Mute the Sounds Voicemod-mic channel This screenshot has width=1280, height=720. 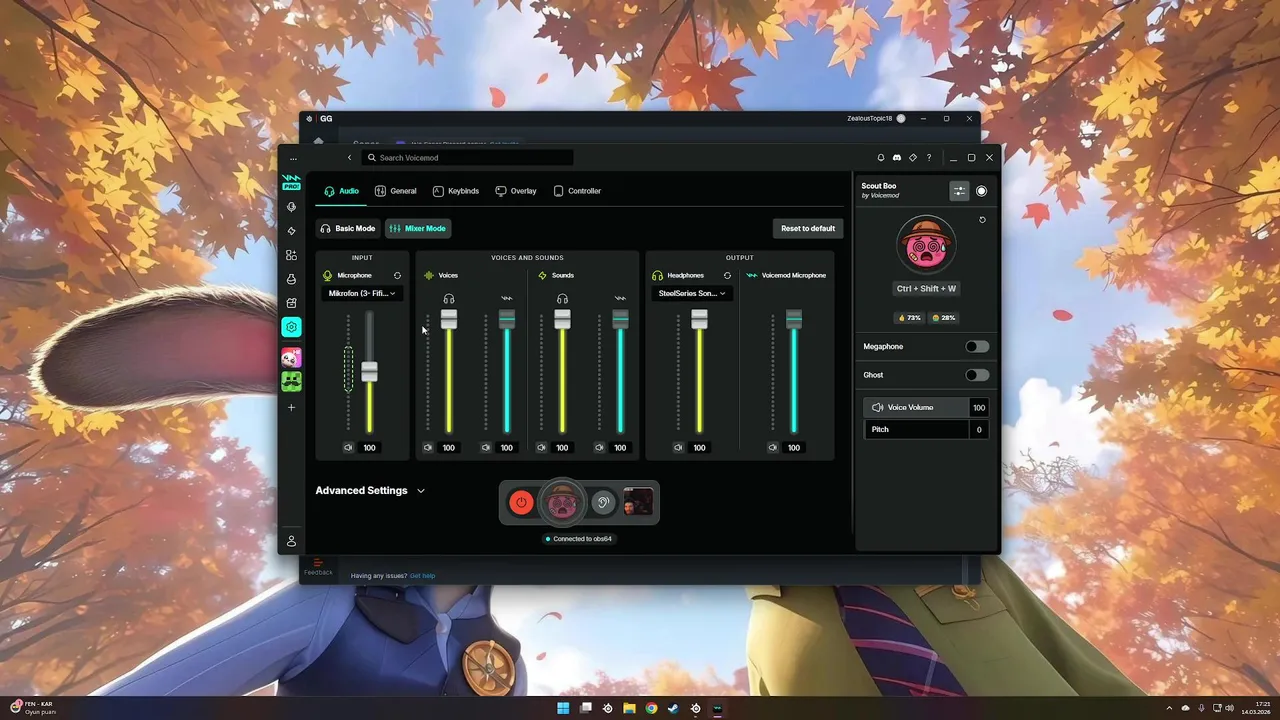pos(599,448)
